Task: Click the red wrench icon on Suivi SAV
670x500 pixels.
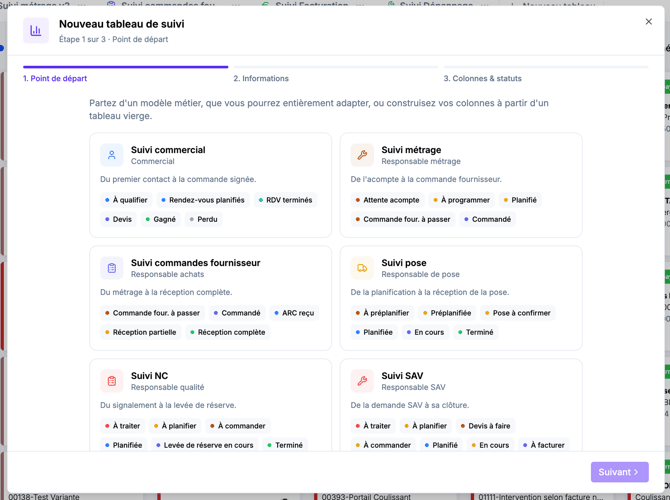Action: click(x=362, y=381)
